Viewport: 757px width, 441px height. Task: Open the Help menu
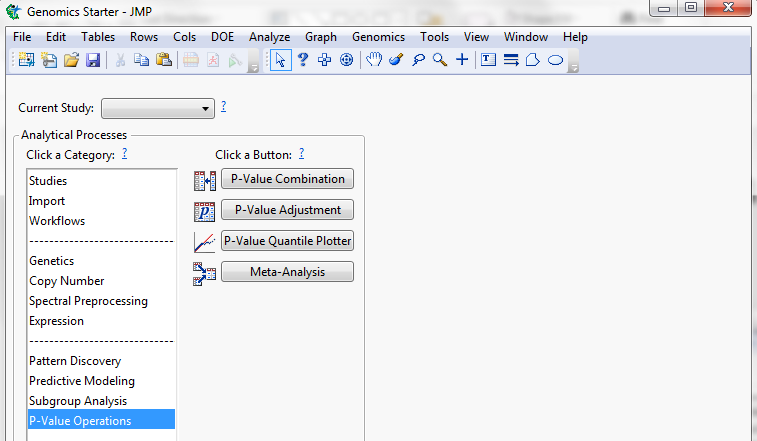575,37
